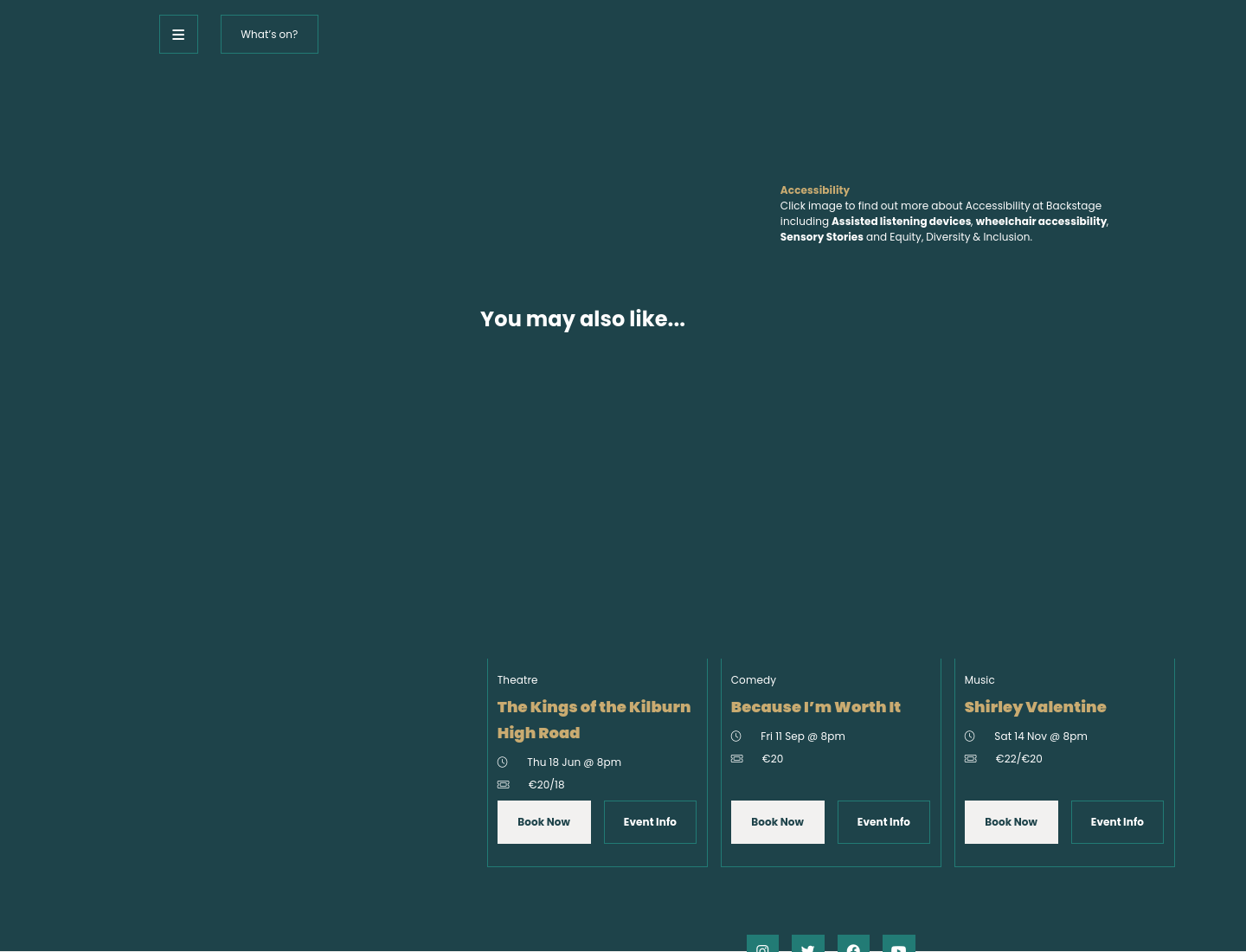Open Instagram social icon in footer

[762, 943]
